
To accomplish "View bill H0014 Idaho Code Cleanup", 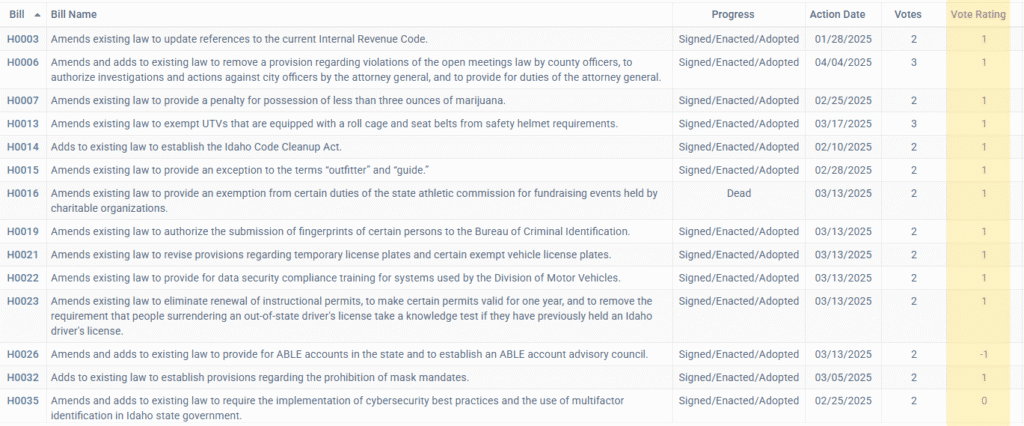I will [22, 147].
